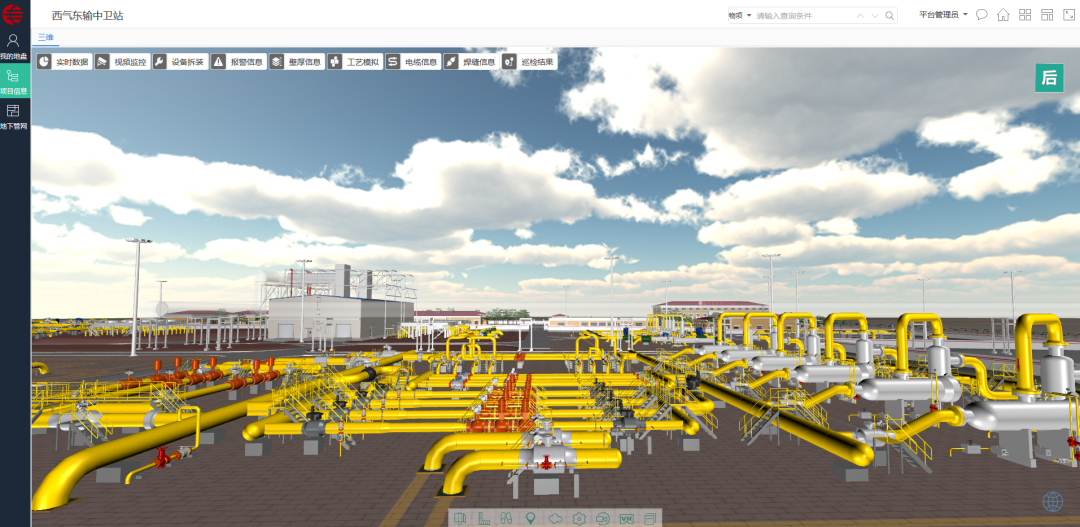The image size is (1080, 527).
Task: Toggle fullscreen with the expand icon
Action: pos(1069,15)
